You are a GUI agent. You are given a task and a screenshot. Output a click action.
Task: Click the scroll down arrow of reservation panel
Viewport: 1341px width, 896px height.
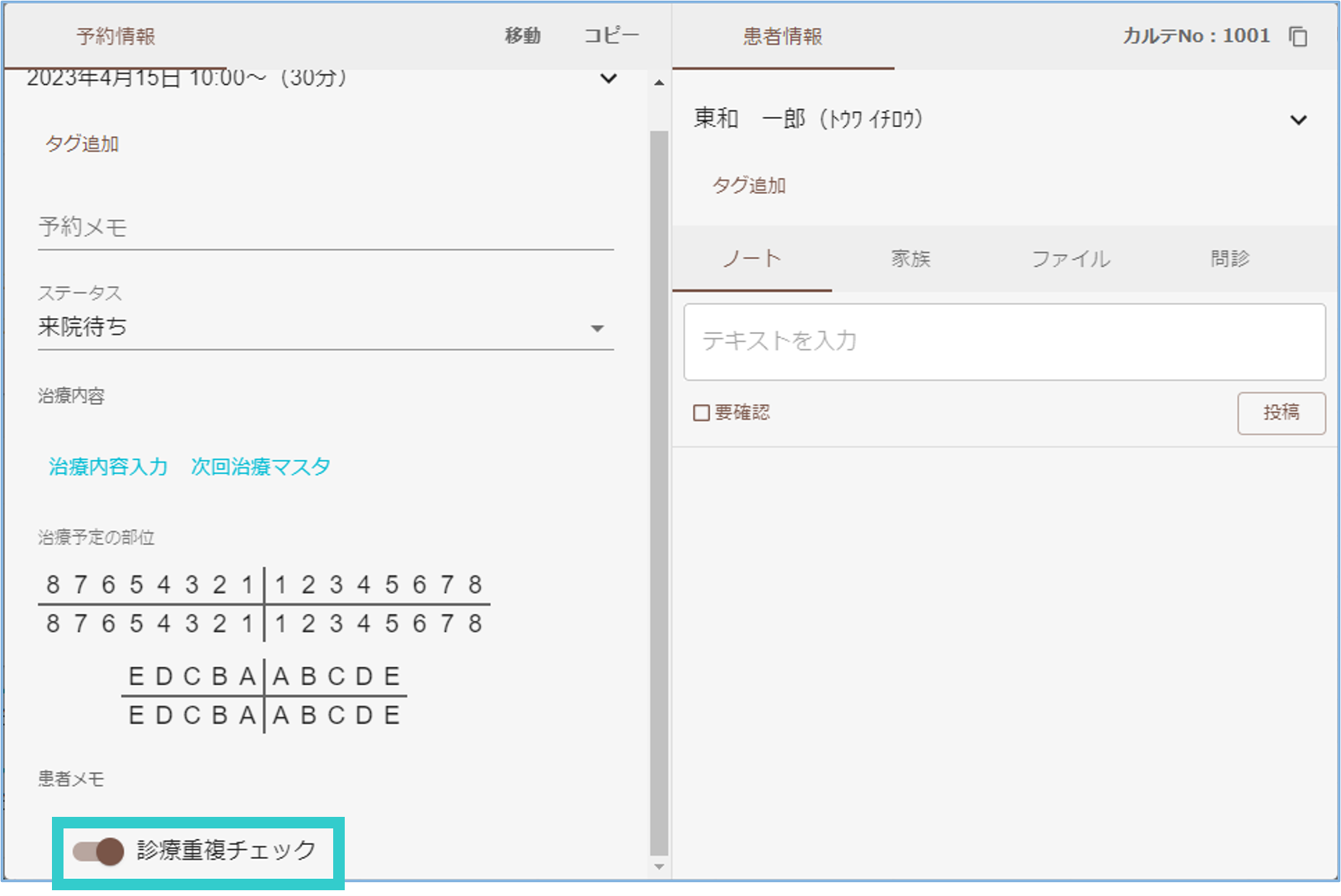point(658,866)
